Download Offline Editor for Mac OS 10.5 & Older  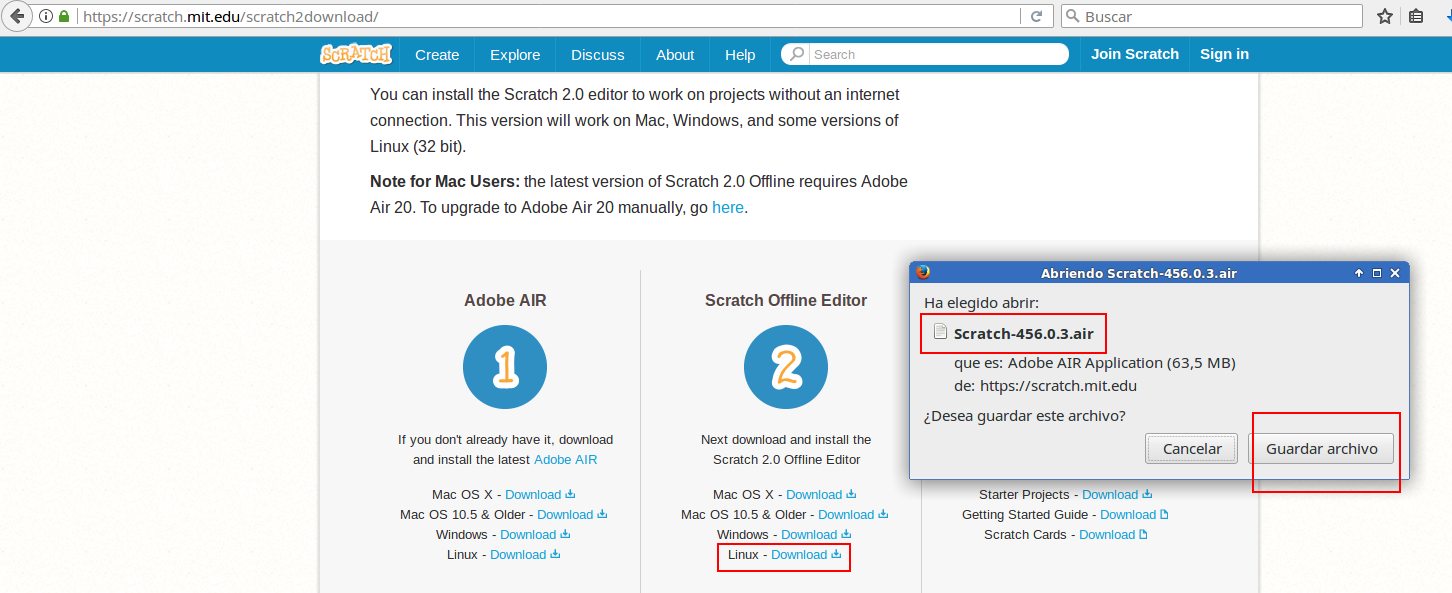click(x=853, y=514)
